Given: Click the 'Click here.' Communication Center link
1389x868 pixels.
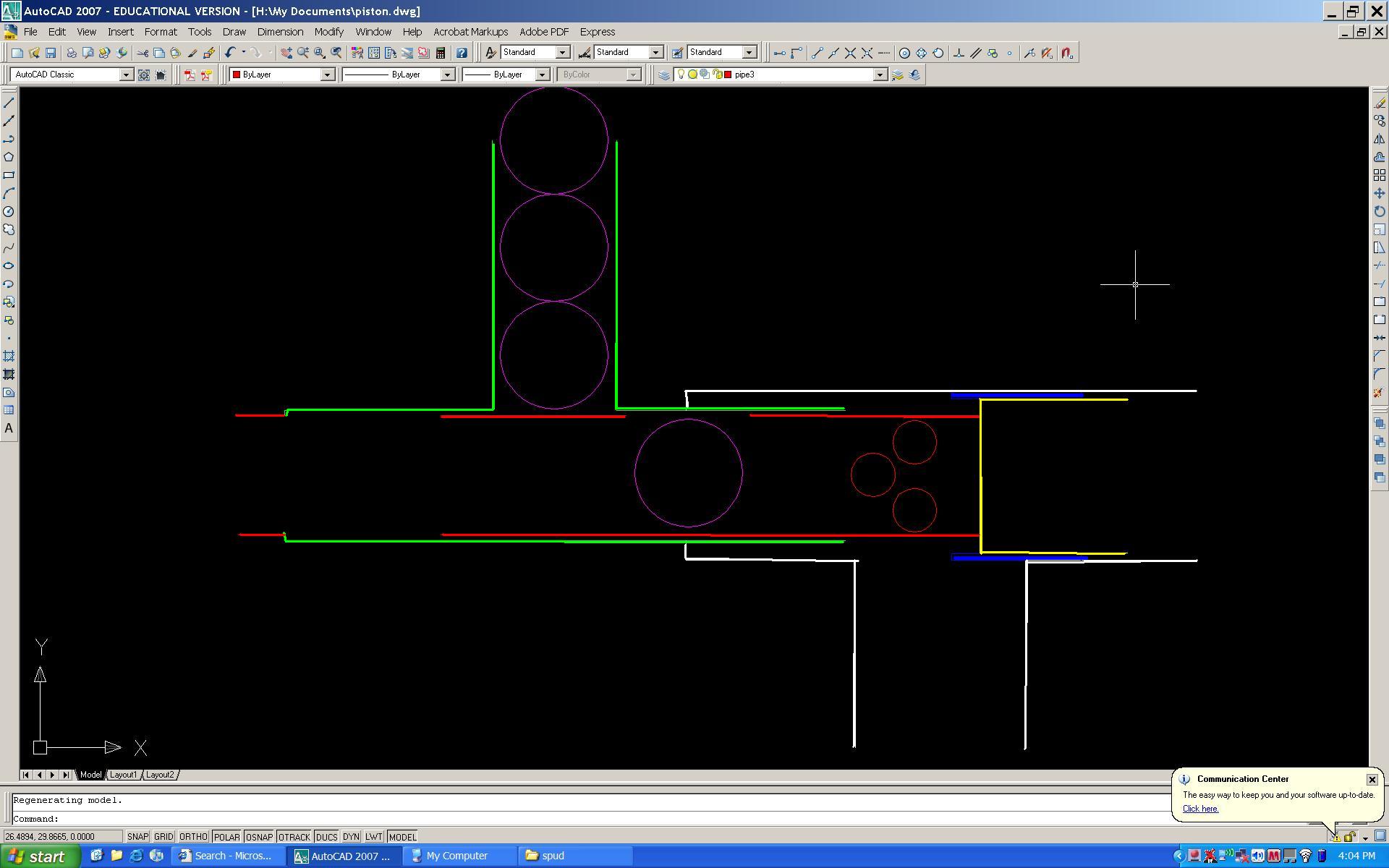Looking at the screenshot, I should (1200, 809).
